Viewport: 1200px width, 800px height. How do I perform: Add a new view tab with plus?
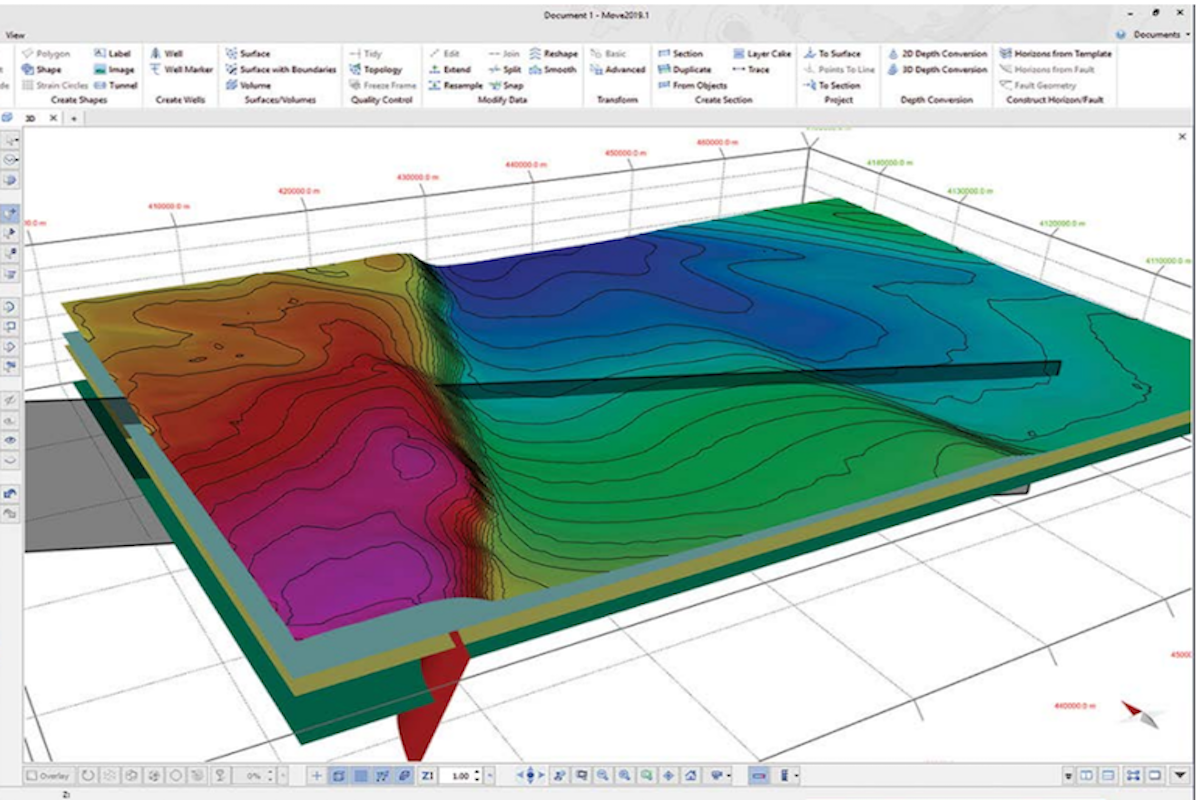74,118
